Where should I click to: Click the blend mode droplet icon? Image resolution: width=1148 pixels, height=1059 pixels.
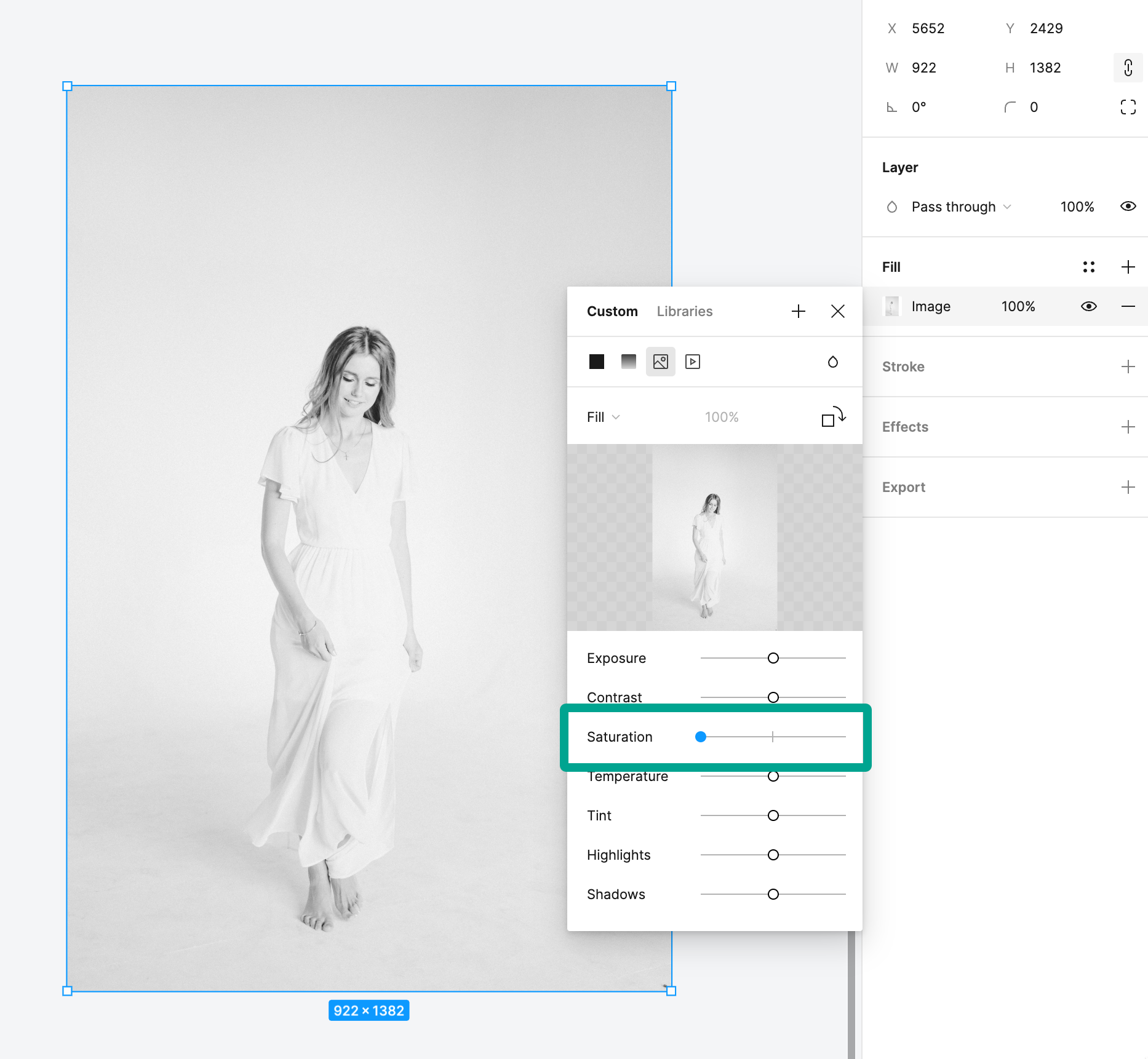click(x=833, y=362)
